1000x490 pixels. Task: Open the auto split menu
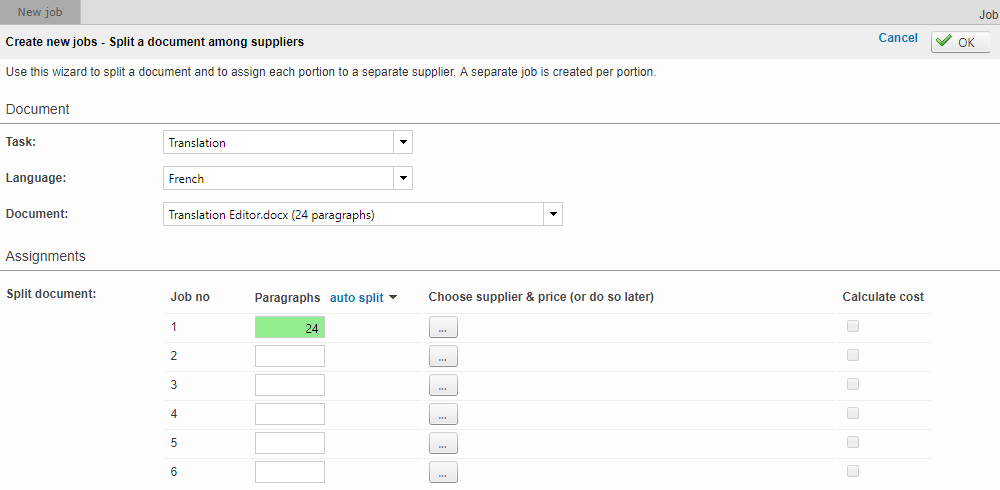point(363,297)
